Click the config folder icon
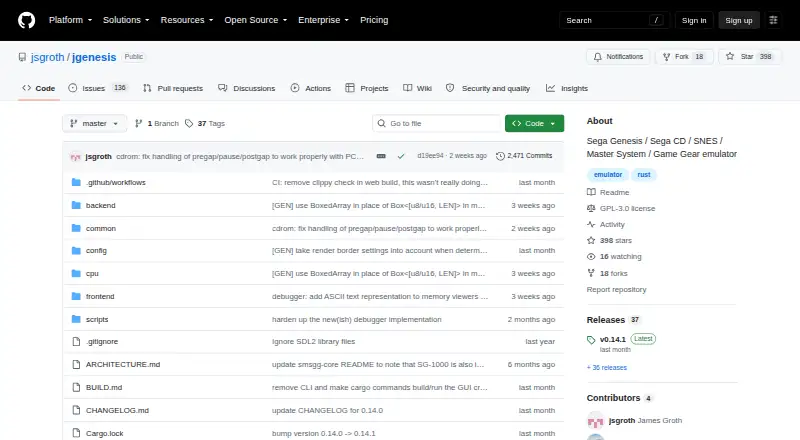Viewport: 800px width, 440px height. click(x=77, y=251)
